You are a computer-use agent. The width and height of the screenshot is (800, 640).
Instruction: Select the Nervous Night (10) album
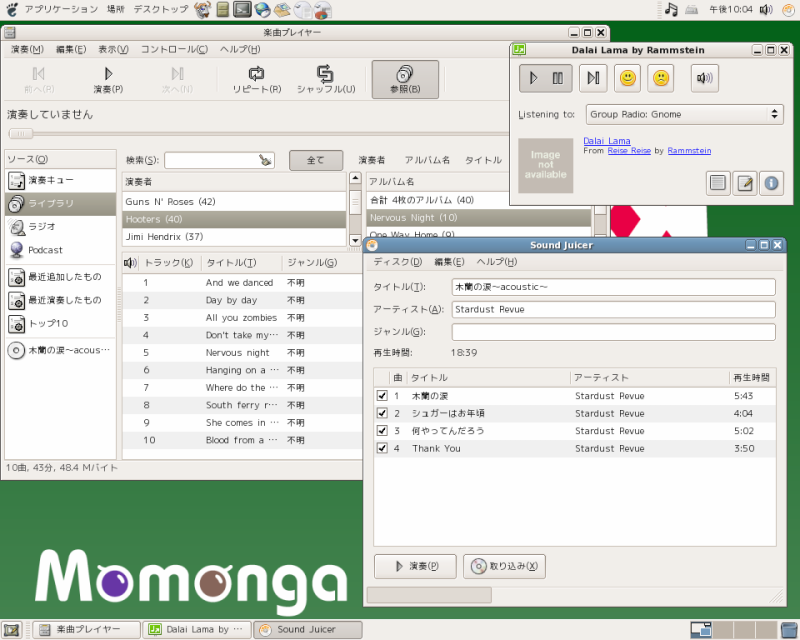point(479,218)
